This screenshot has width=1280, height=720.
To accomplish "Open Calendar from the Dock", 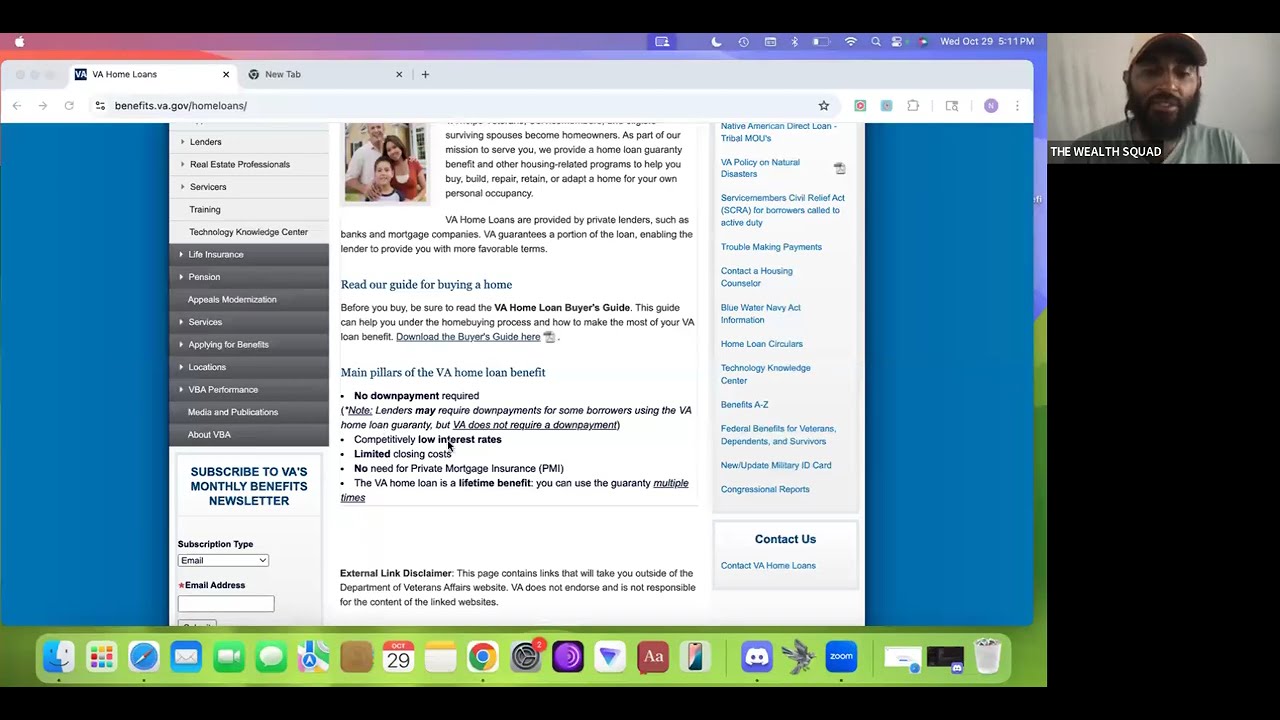I will [398, 657].
